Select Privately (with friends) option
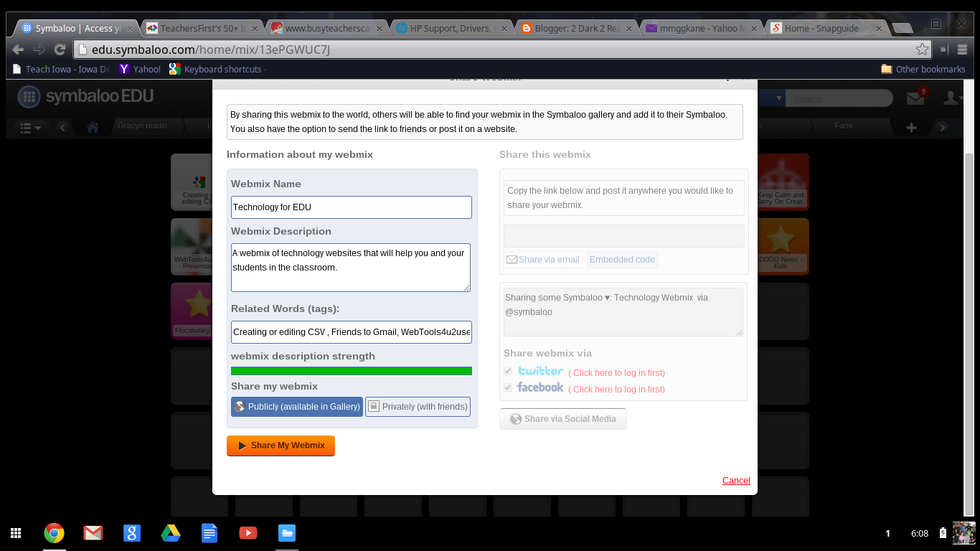Viewport: 980px width, 551px height. 418,407
